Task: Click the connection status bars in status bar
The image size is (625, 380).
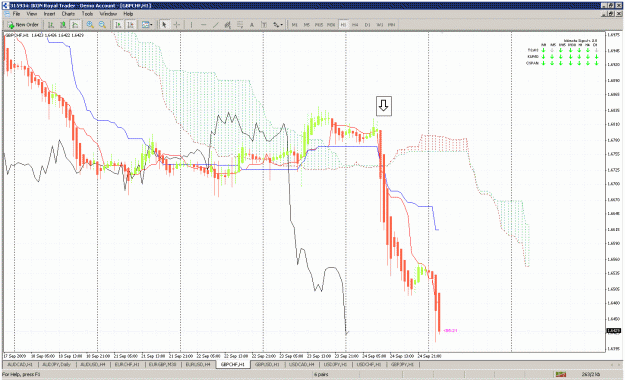Action: pos(561,374)
